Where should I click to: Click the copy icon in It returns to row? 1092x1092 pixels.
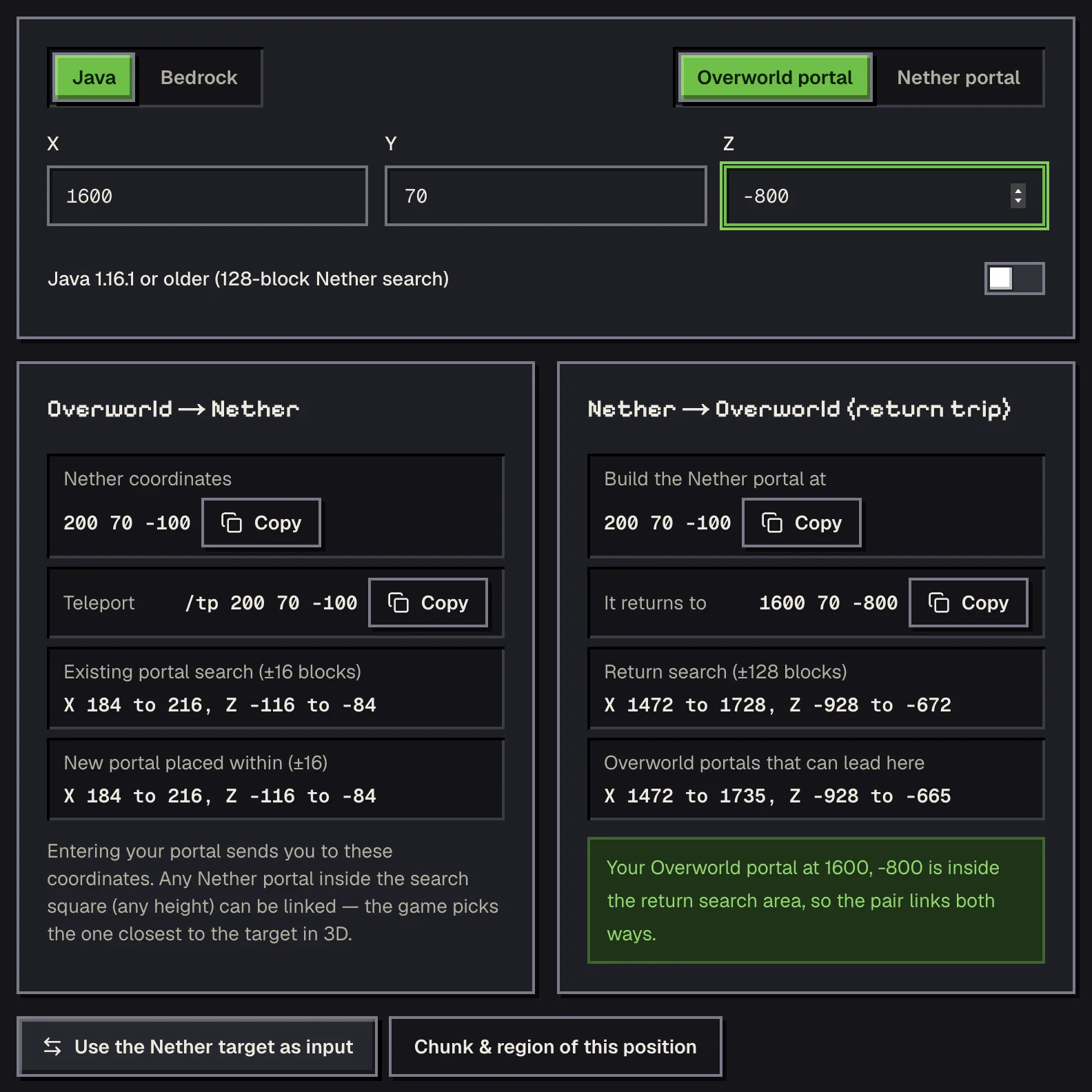pos(939,603)
